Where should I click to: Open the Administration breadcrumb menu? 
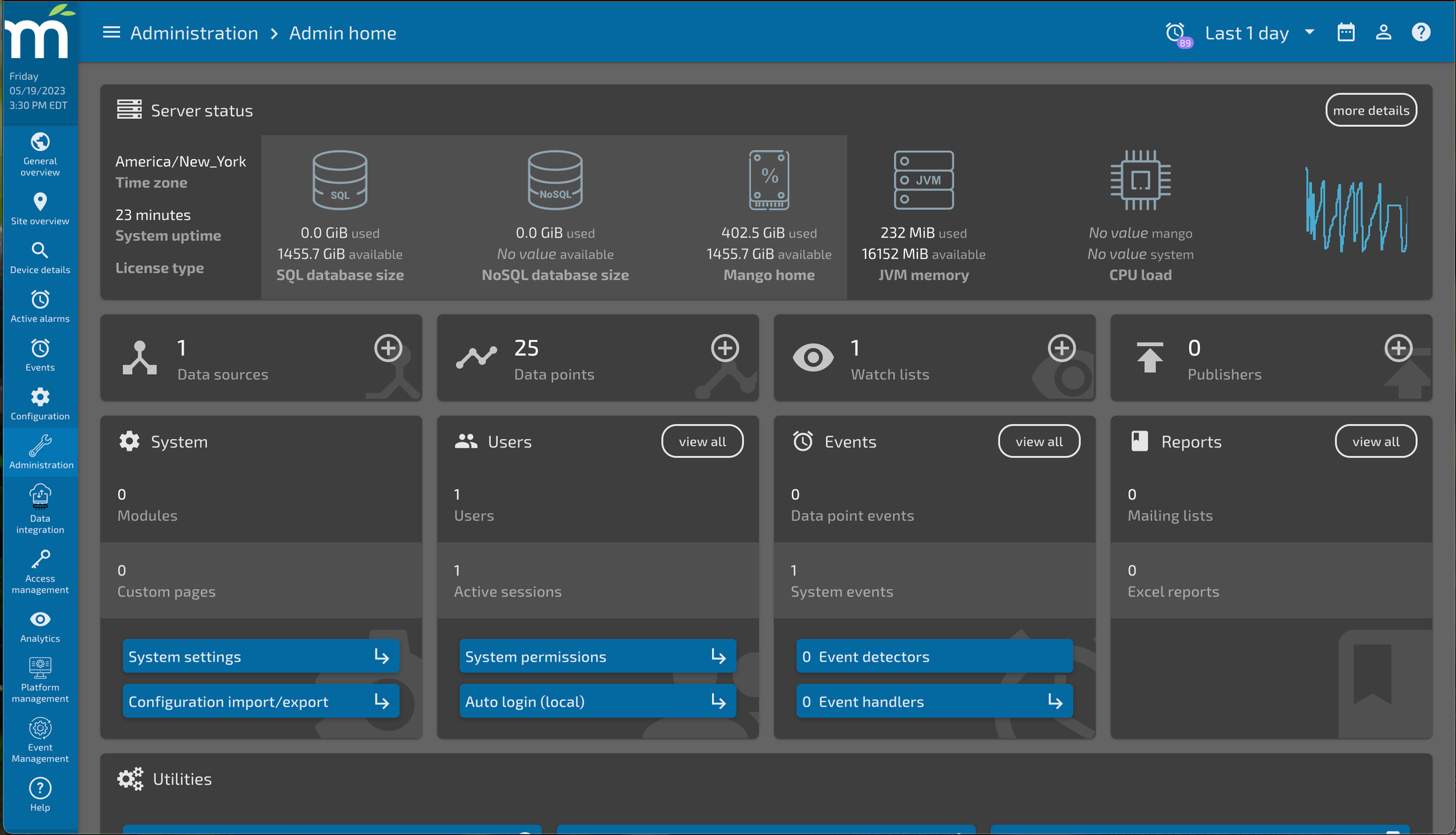point(193,32)
